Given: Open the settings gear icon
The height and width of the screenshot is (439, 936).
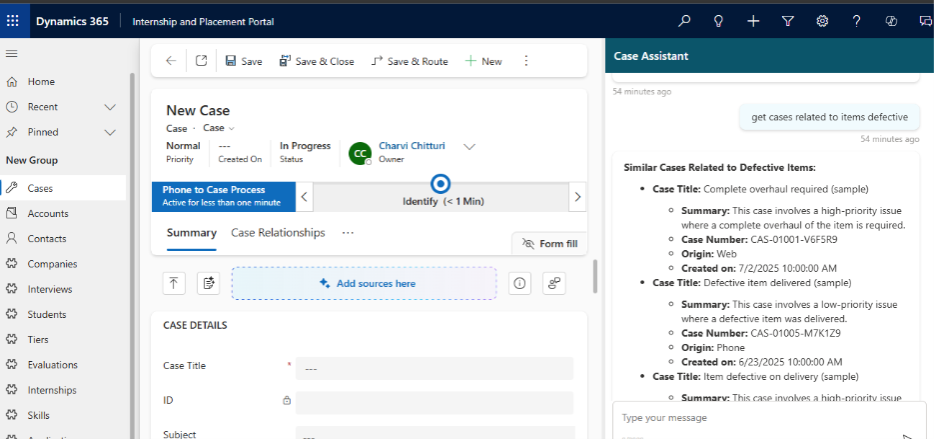Looking at the screenshot, I should tap(822, 21).
